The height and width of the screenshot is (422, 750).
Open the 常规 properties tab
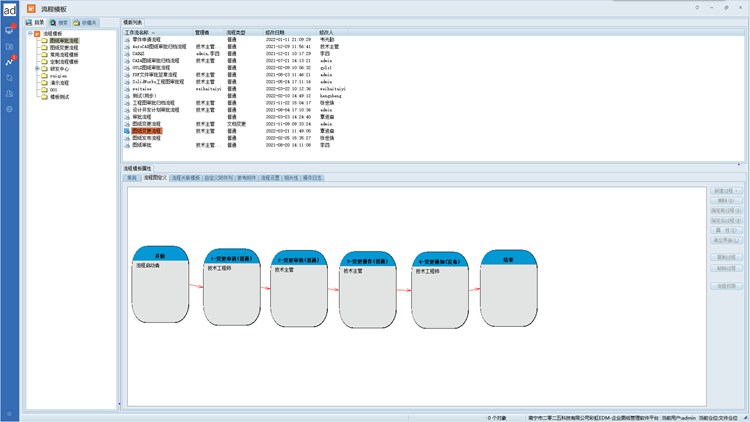(131, 177)
